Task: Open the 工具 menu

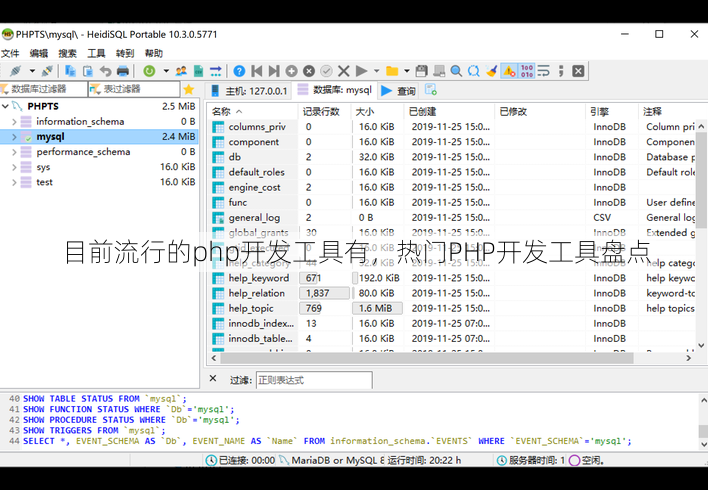Action: [96, 54]
